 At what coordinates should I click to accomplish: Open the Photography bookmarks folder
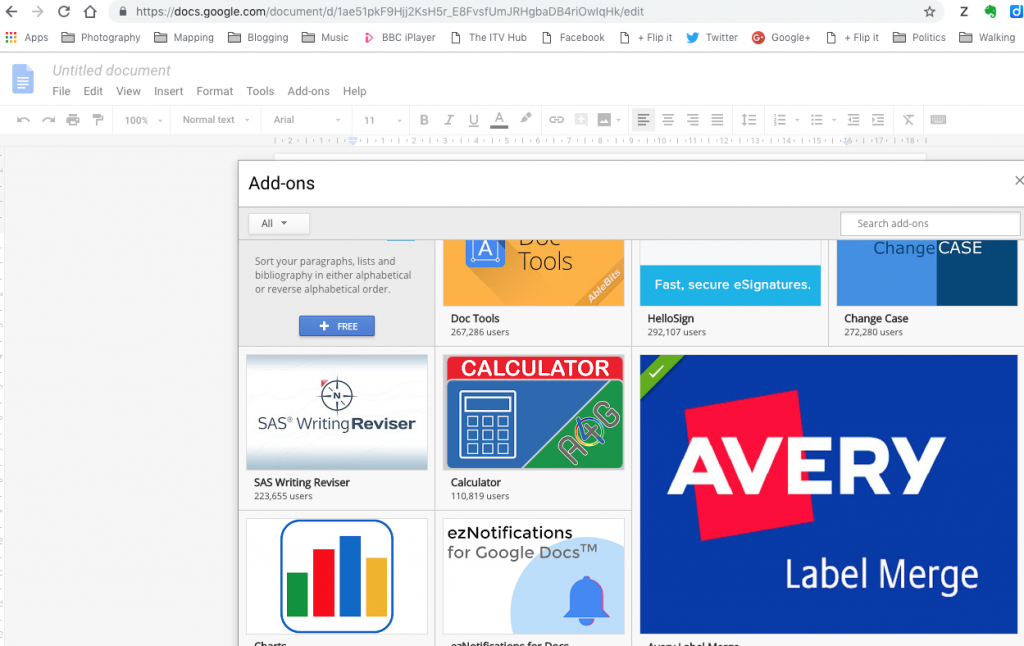[x=101, y=37]
